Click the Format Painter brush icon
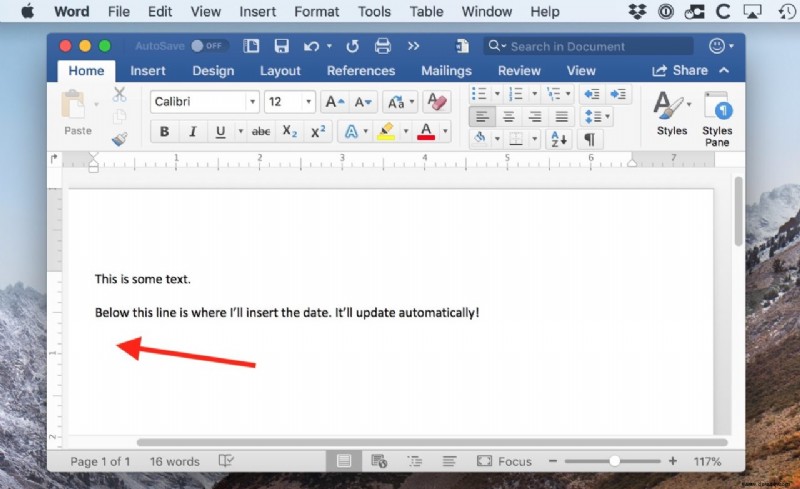Image resolution: width=800 pixels, height=489 pixels. click(119, 139)
